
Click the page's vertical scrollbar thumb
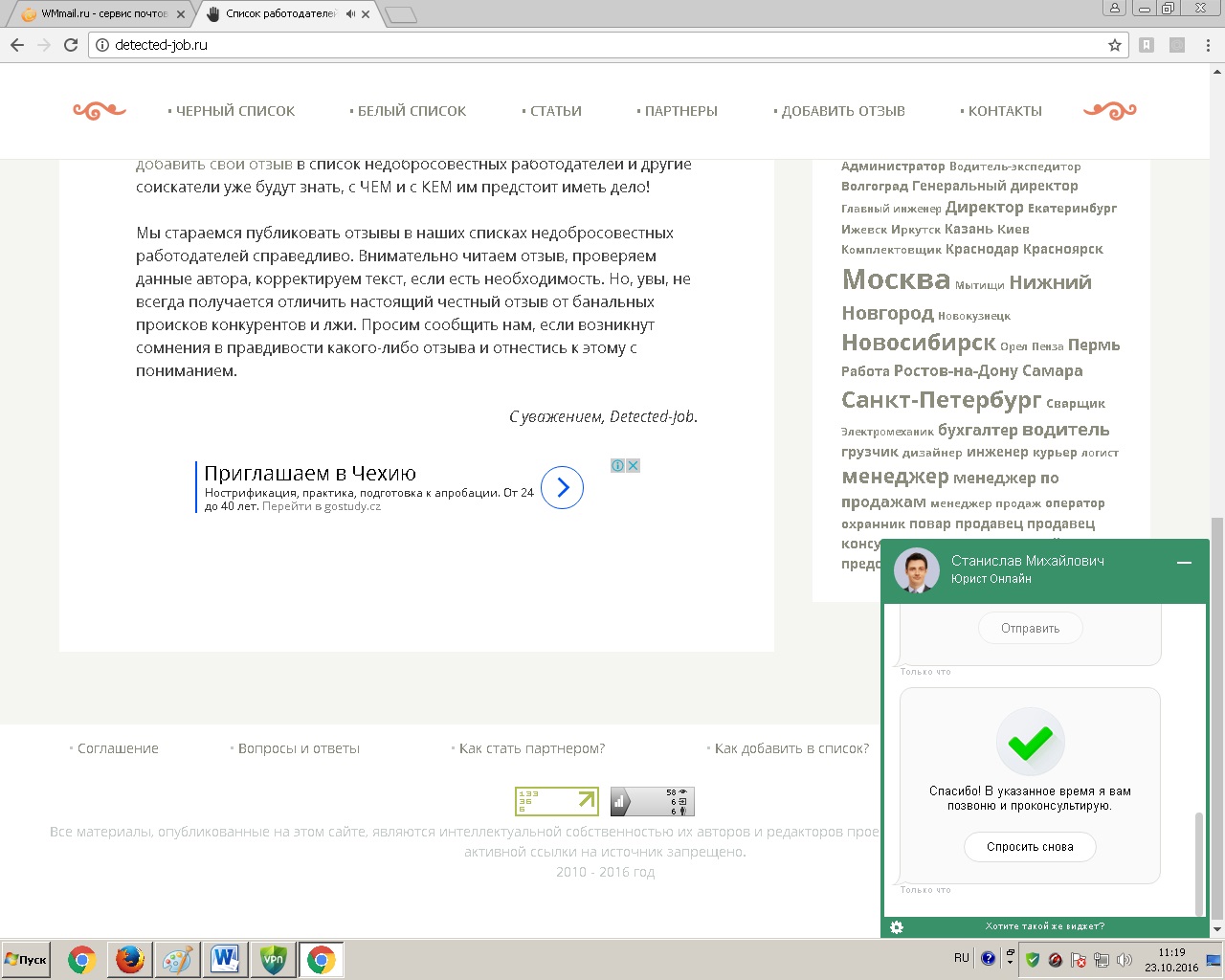[1217, 718]
